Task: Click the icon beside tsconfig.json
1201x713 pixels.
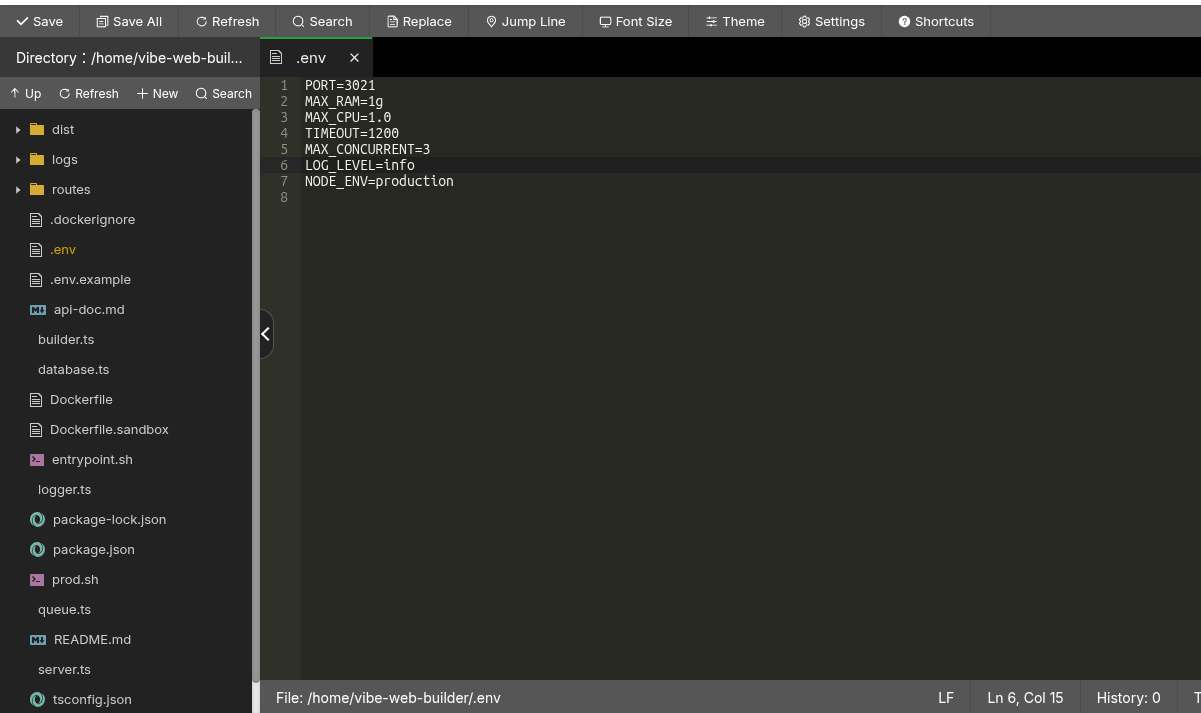Action: pos(37,700)
